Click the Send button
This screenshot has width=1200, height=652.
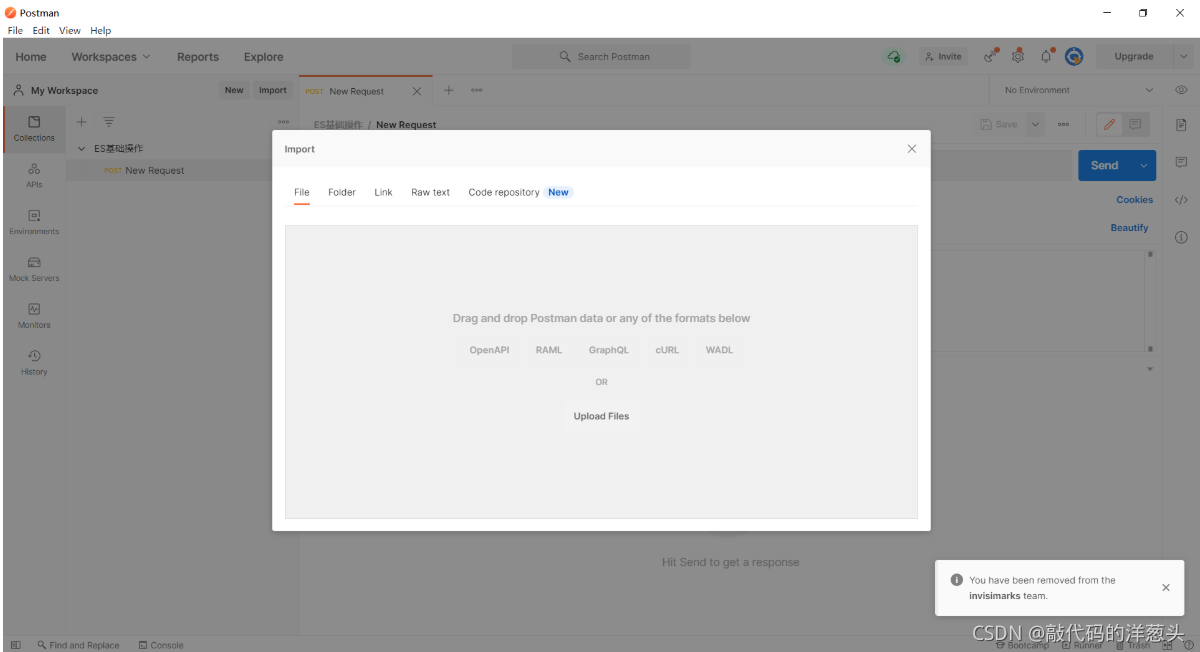tap(1105, 165)
